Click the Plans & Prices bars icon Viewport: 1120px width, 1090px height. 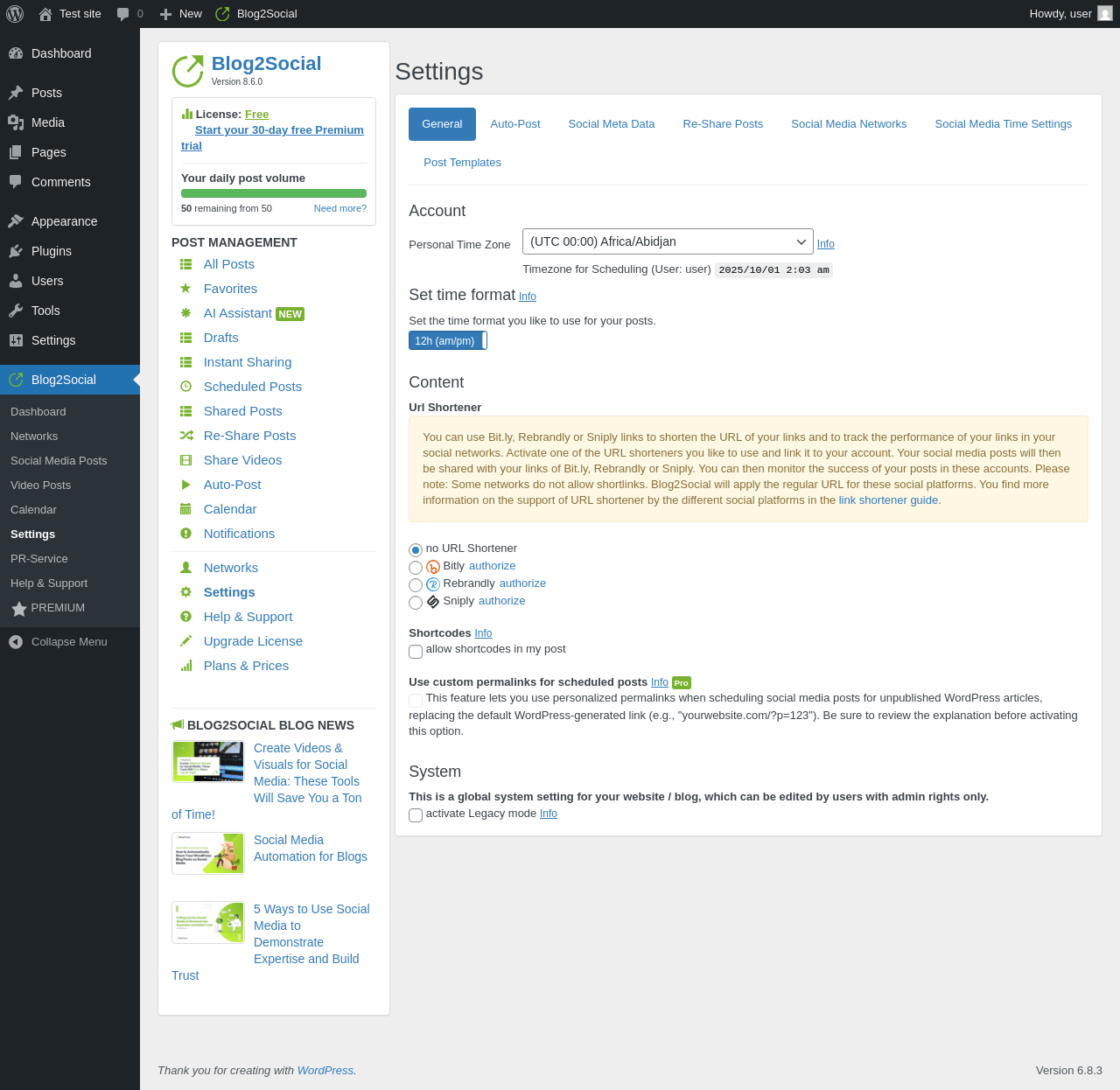point(185,666)
